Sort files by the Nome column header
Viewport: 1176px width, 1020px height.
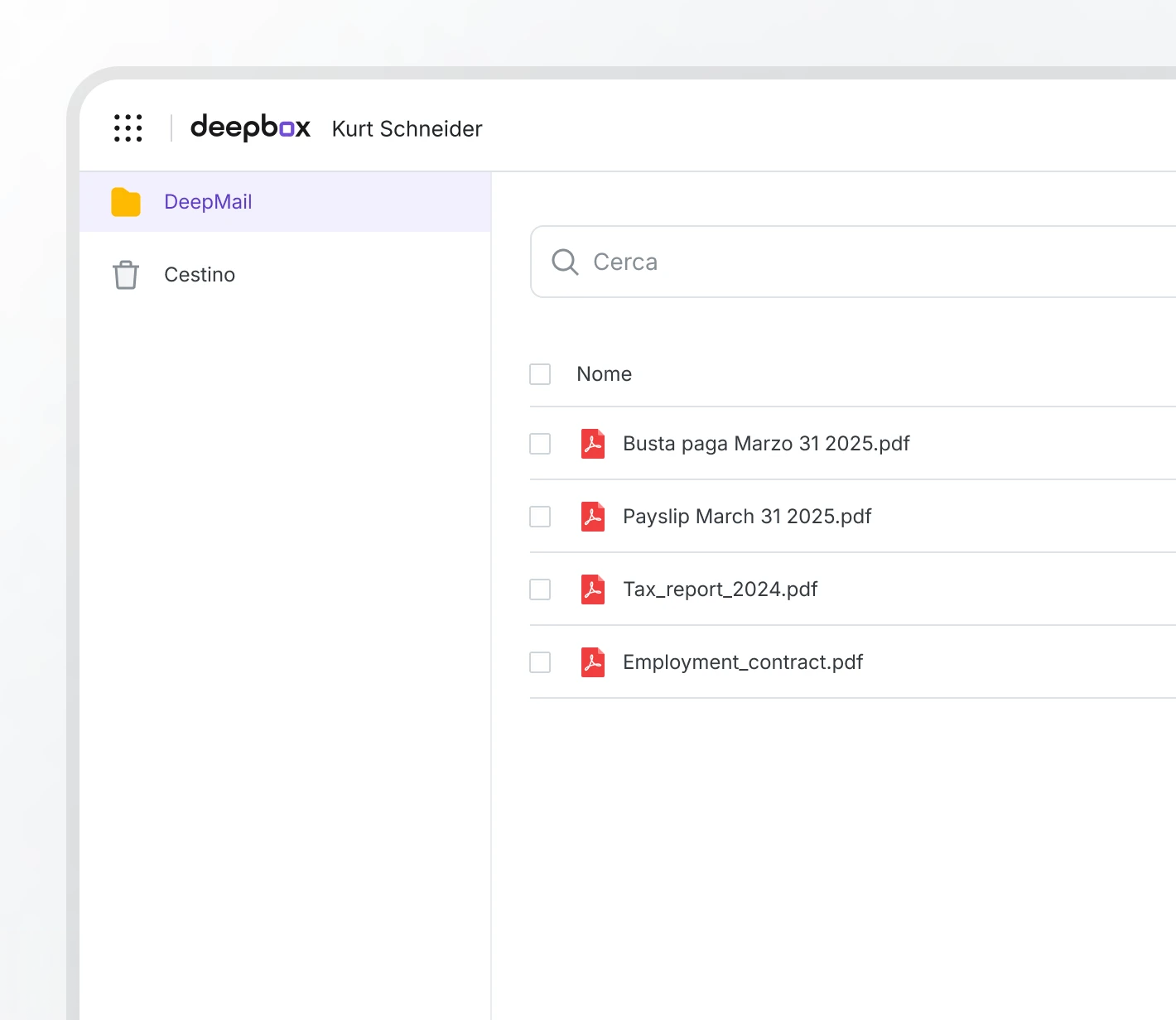[x=604, y=374]
